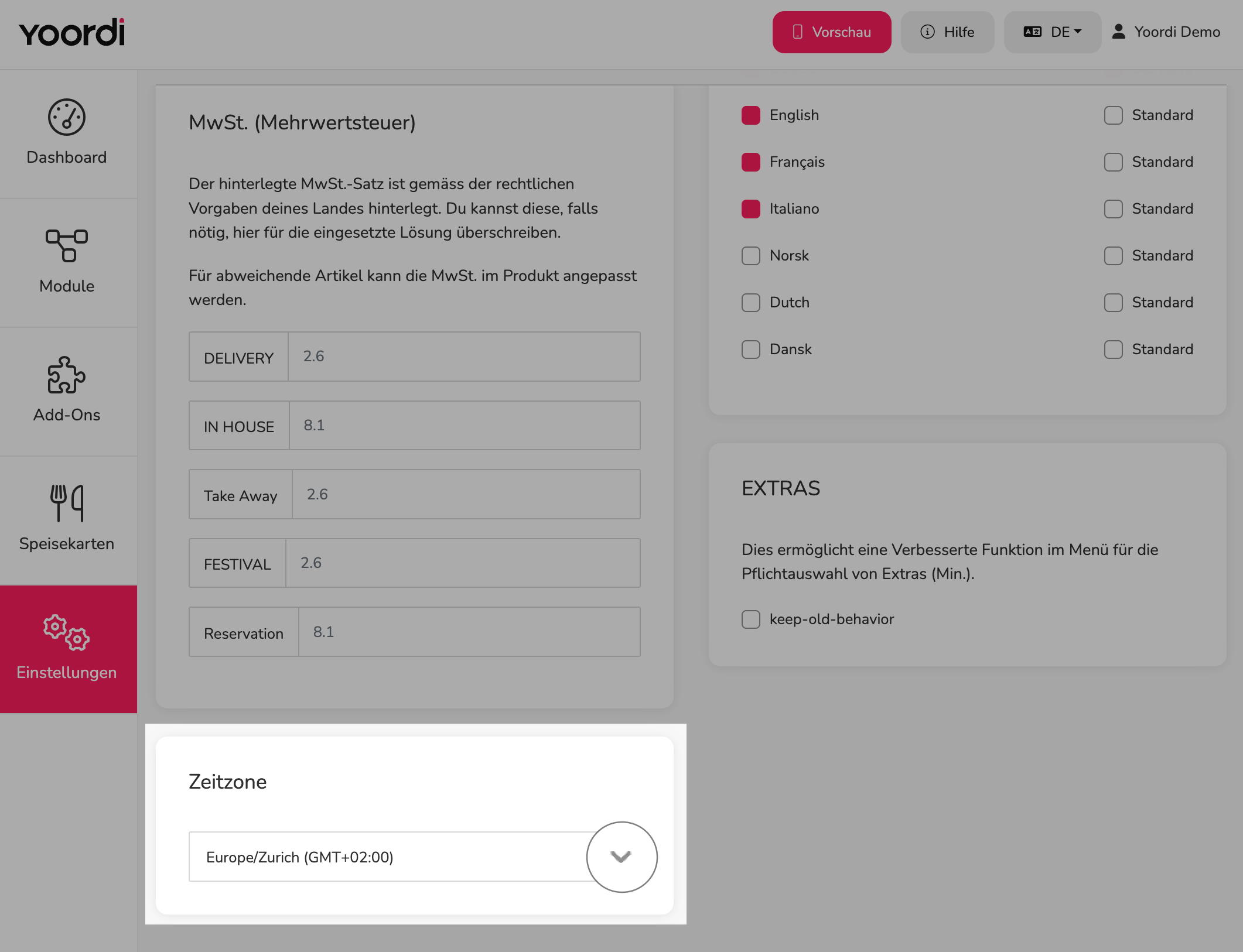Viewport: 1243px width, 952px height.
Task: Set Dansk as Standard language
Action: coord(1114,350)
